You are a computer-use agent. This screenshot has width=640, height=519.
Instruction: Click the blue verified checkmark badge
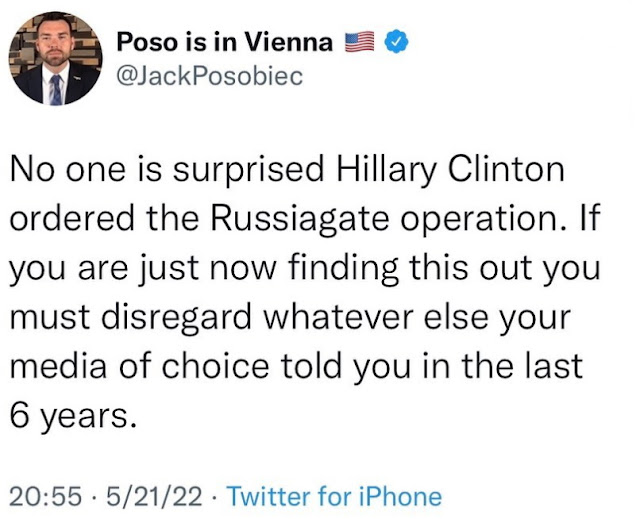395,43
